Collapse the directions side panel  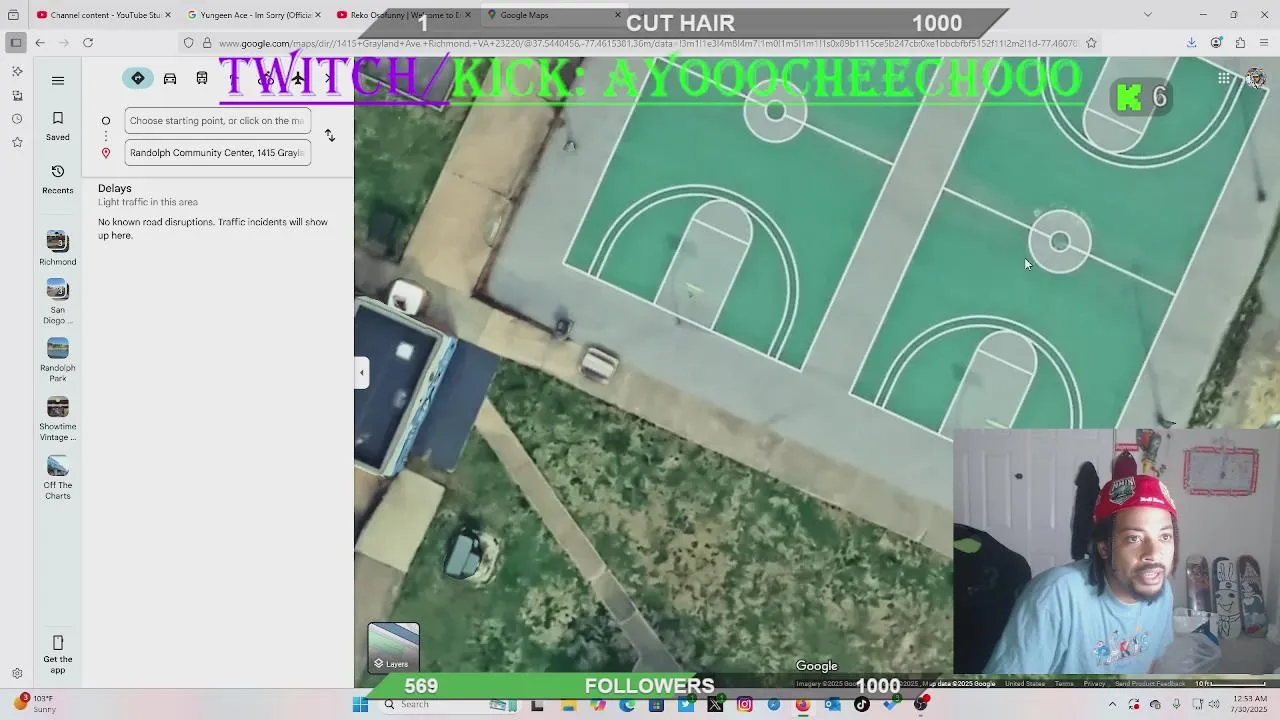[x=362, y=372]
